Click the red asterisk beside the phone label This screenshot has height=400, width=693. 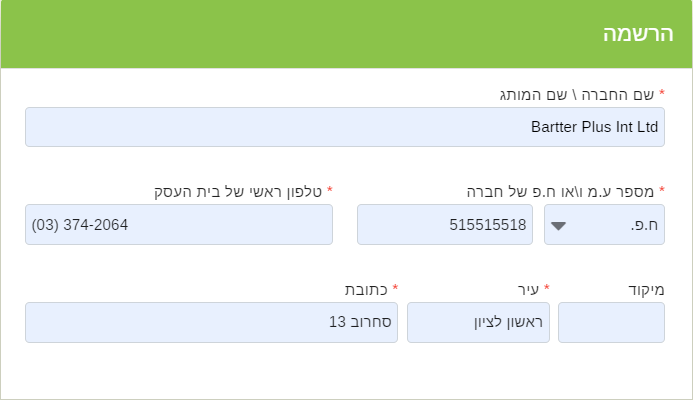(x=330, y=190)
